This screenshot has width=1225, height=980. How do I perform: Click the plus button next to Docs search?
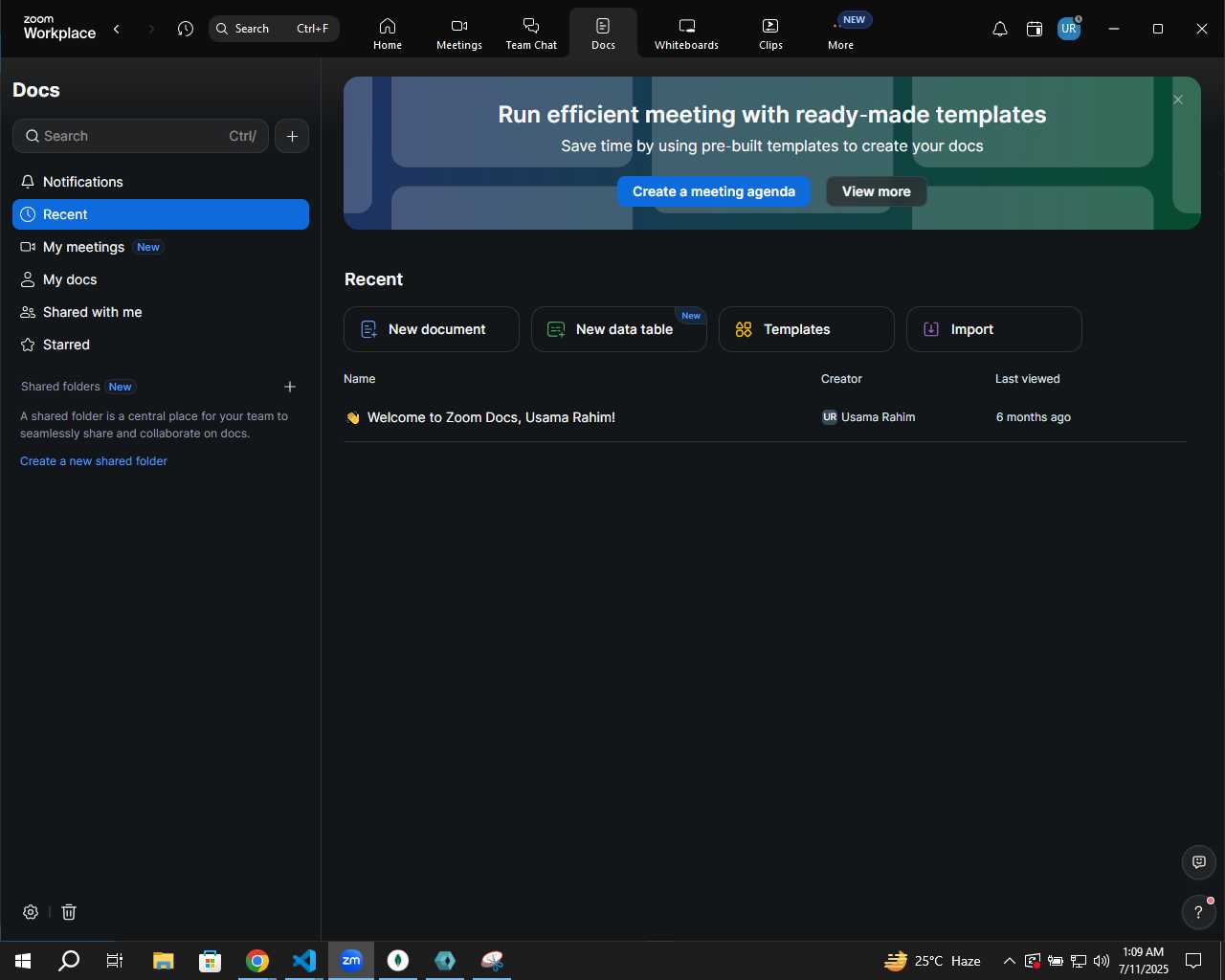click(x=292, y=136)
